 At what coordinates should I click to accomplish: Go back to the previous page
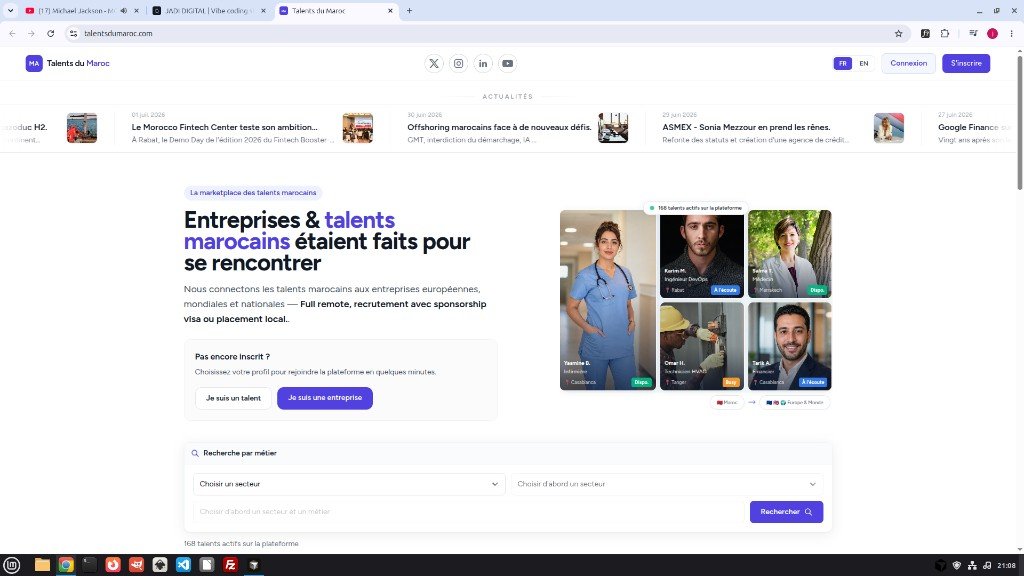pyautogui.click(x=12, y=33)
